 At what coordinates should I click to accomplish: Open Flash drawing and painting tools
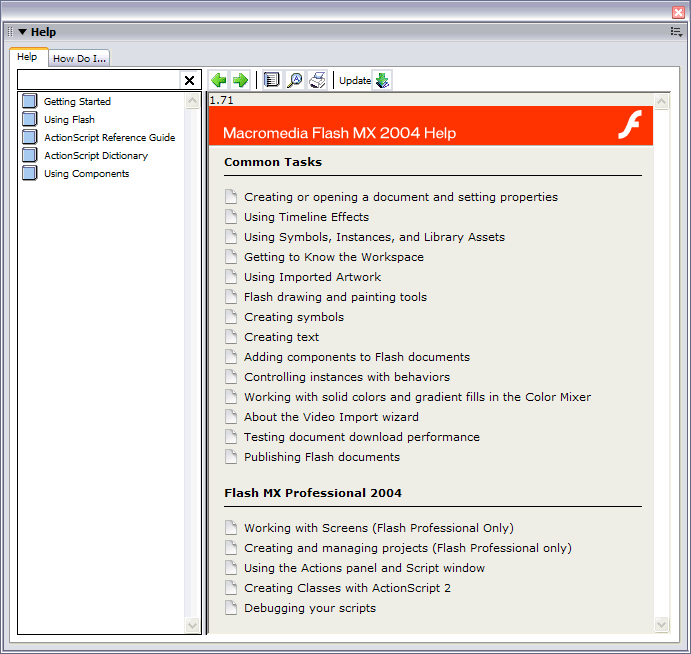[335, 297]
